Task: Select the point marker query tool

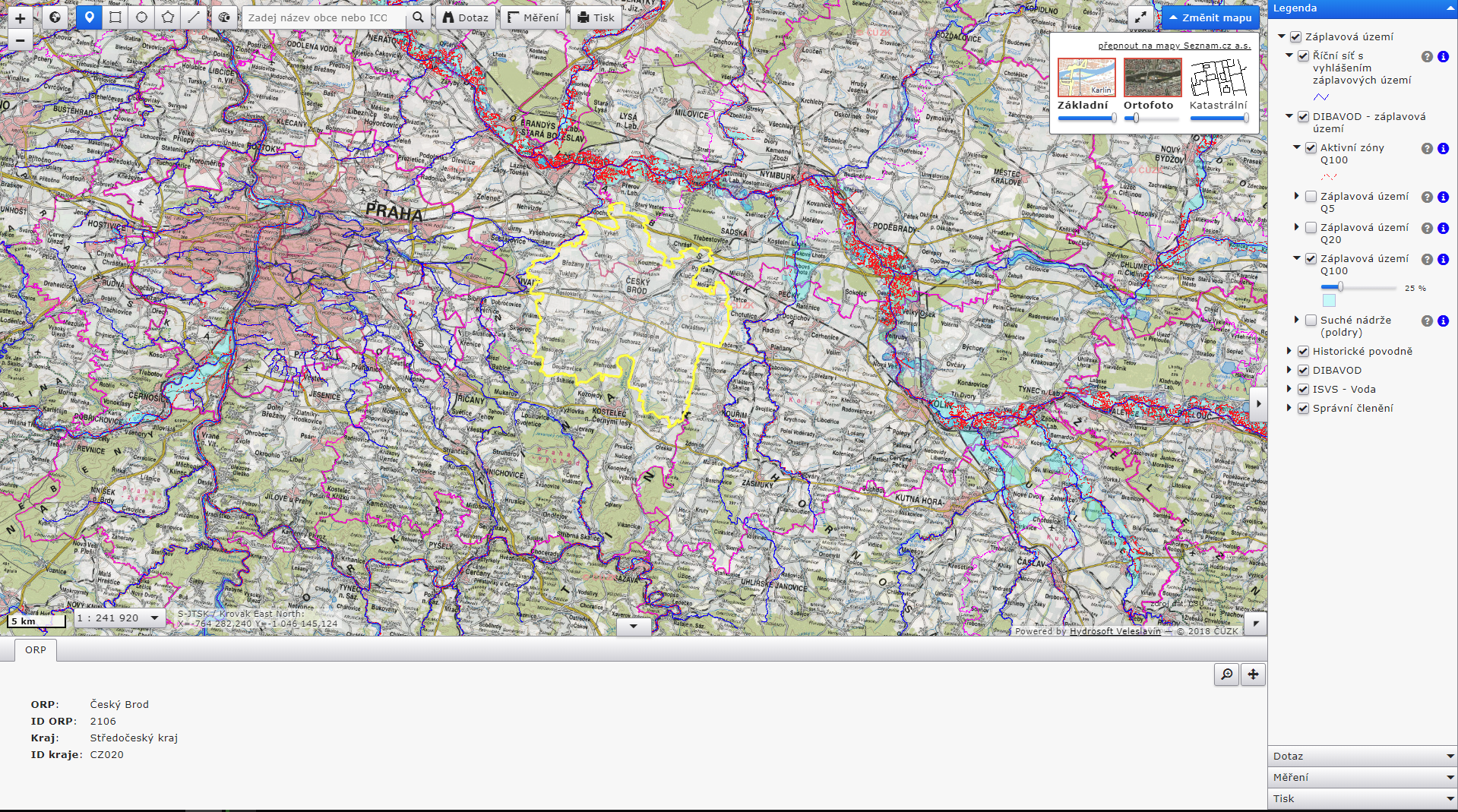Action: [x=90, y=17]
